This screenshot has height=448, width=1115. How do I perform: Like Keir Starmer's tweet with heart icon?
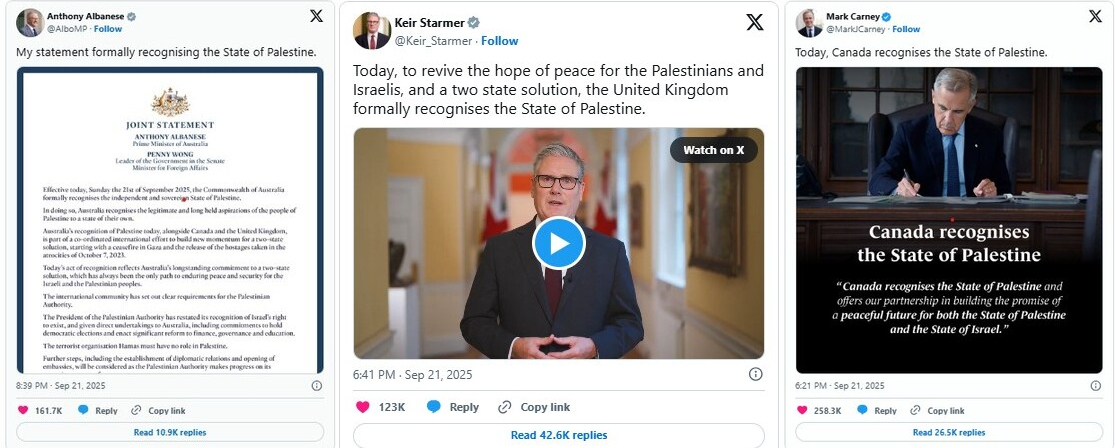(363, 407)
